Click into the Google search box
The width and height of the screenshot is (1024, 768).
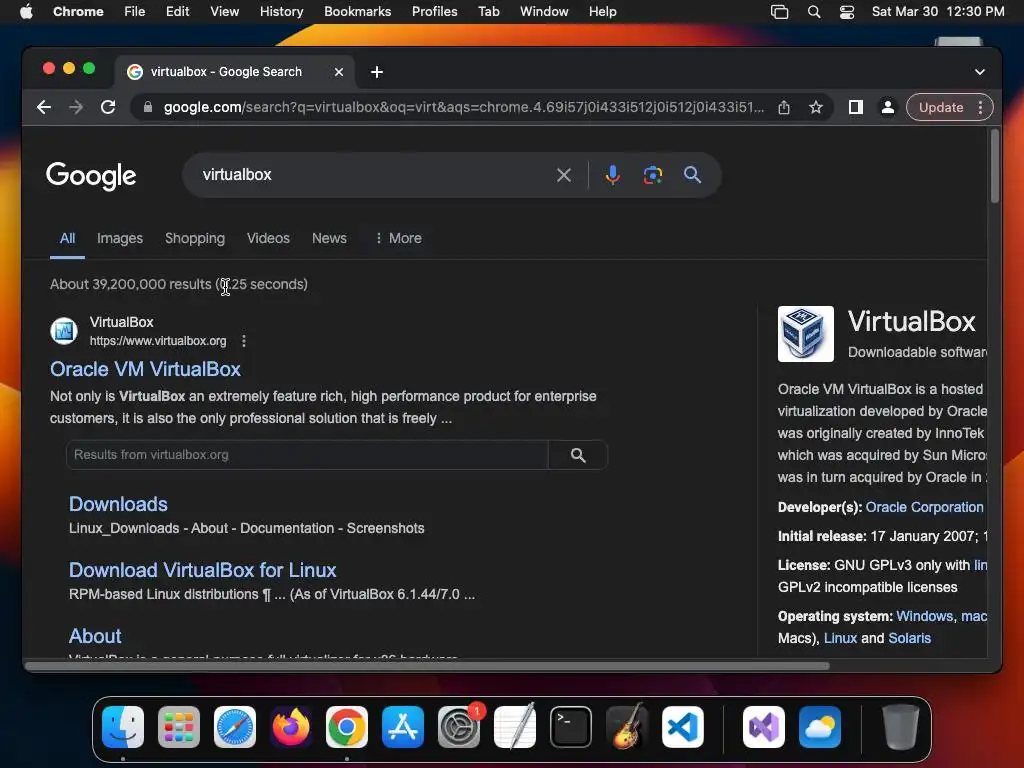click(376, 175)
